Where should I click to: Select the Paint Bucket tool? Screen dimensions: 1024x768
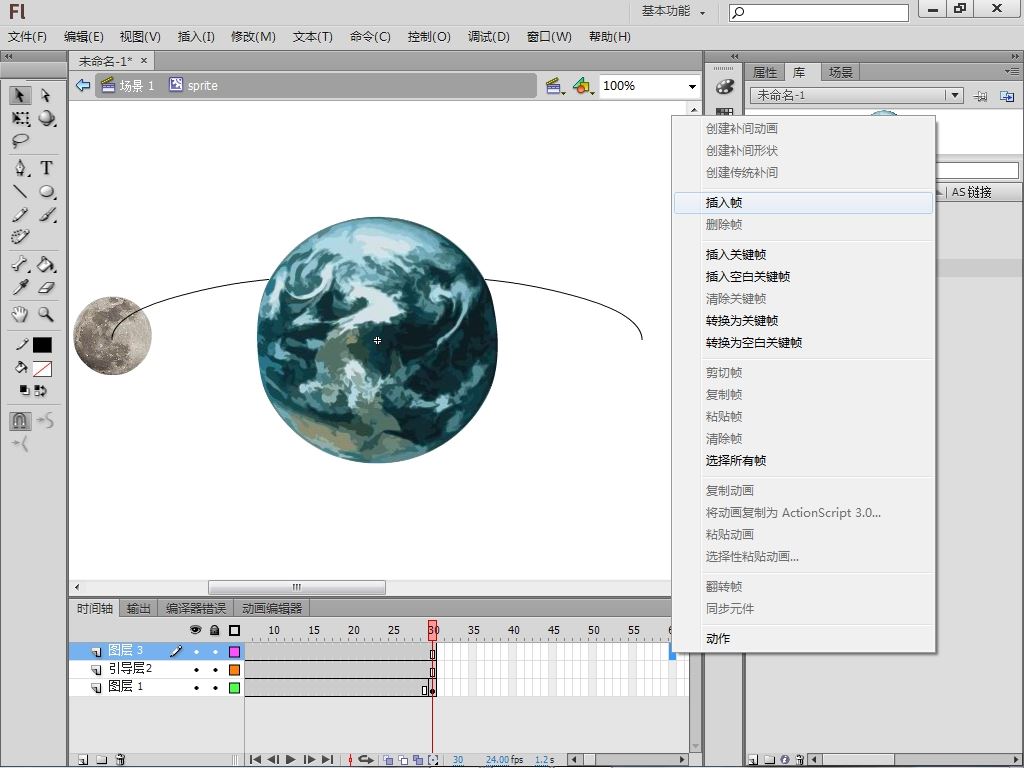pyautogui.click(x=46, y=264)
